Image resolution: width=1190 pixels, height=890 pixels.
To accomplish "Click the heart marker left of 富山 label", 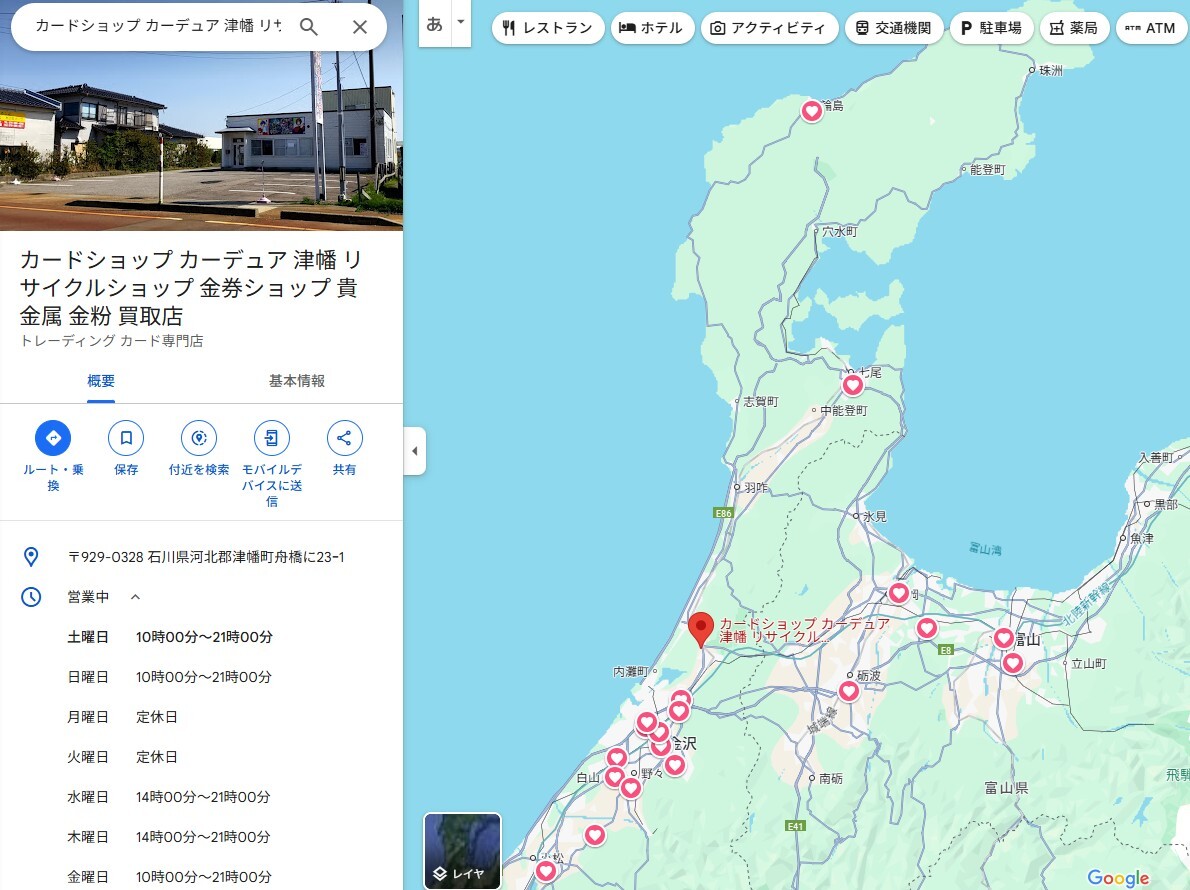I will coord(1003,638).
